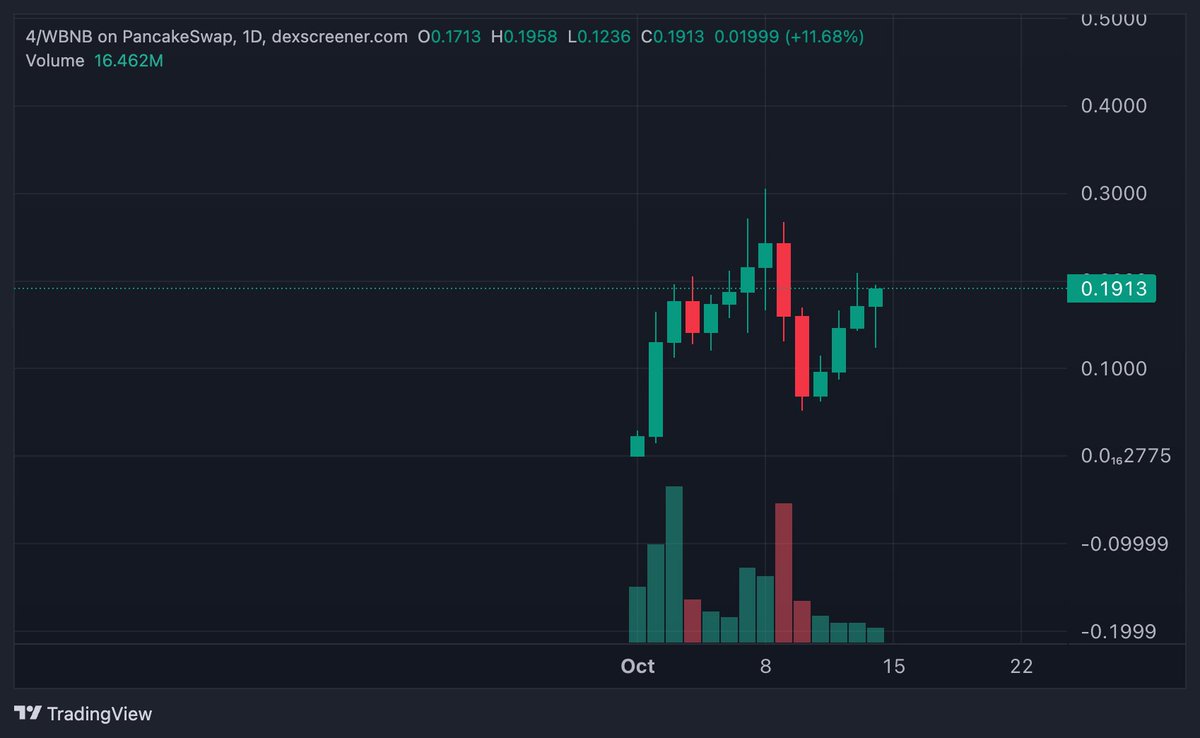Select the 0.1000 price scale mark
This screenshot has width=1200, height=738.
click(1116, 369)
